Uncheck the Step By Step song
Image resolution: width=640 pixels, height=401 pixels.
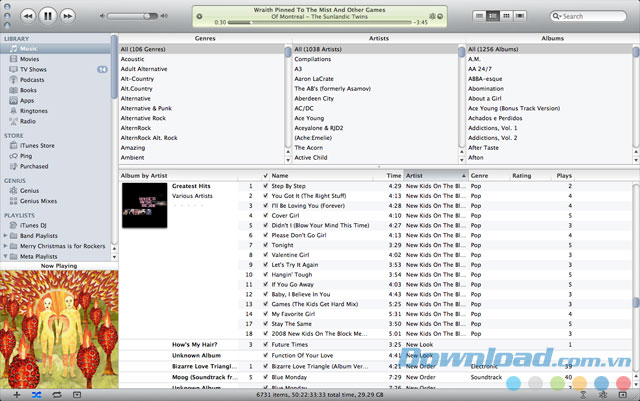tap(265, 186)
